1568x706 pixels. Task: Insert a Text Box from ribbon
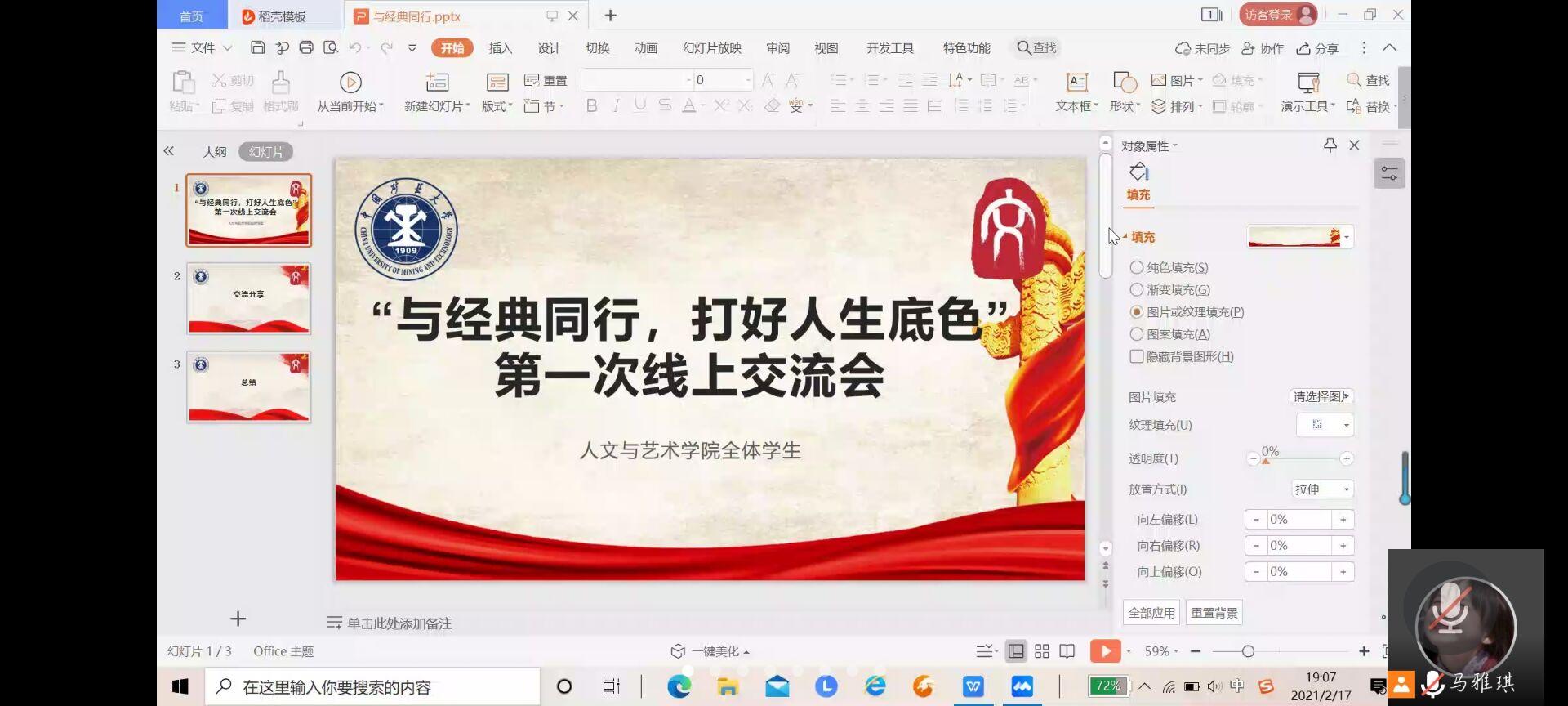click(x=1077, y=82)
